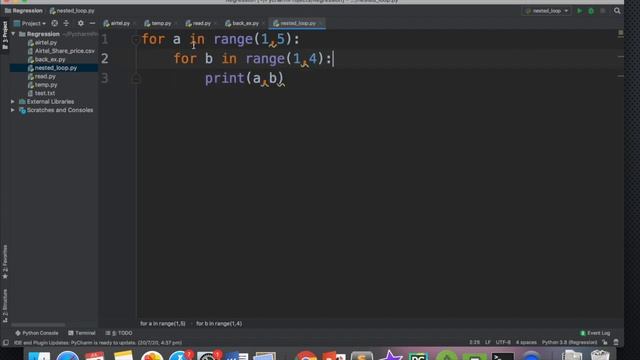Click the IDE and Plugin Updates status message

coord(98,343)
